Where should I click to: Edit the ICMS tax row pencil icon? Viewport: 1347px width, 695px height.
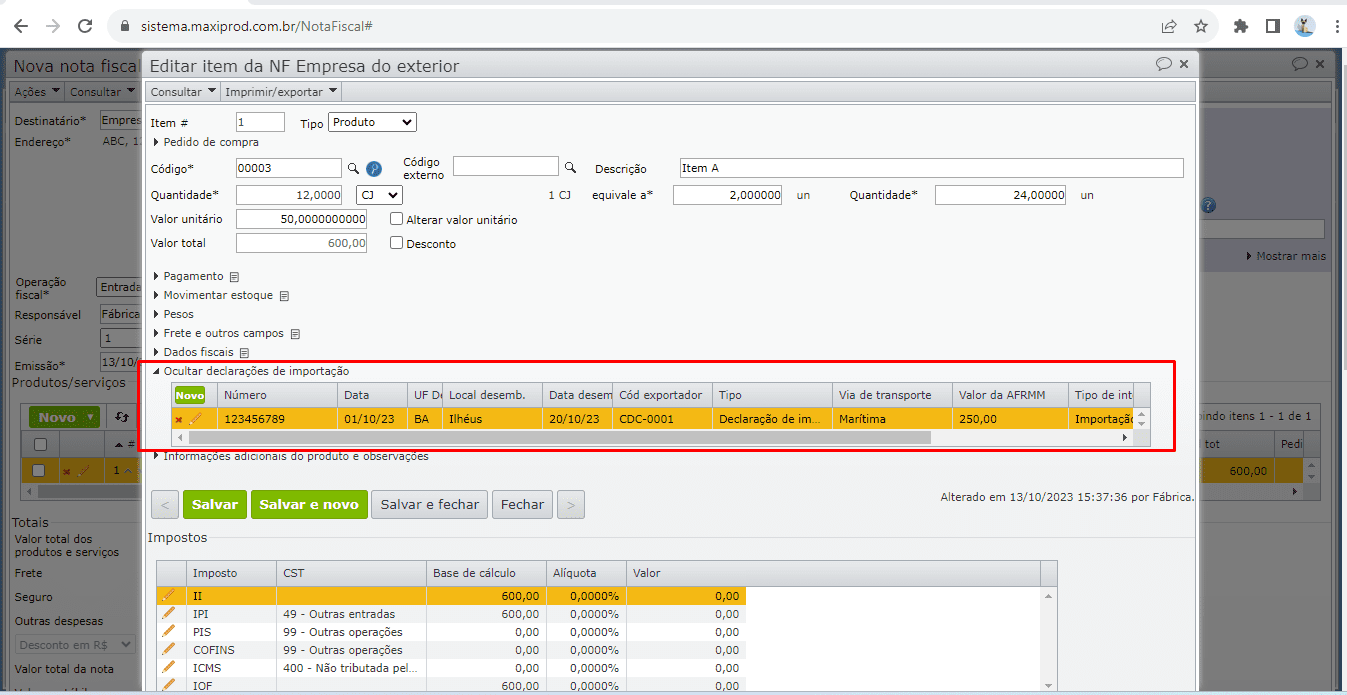168,668
